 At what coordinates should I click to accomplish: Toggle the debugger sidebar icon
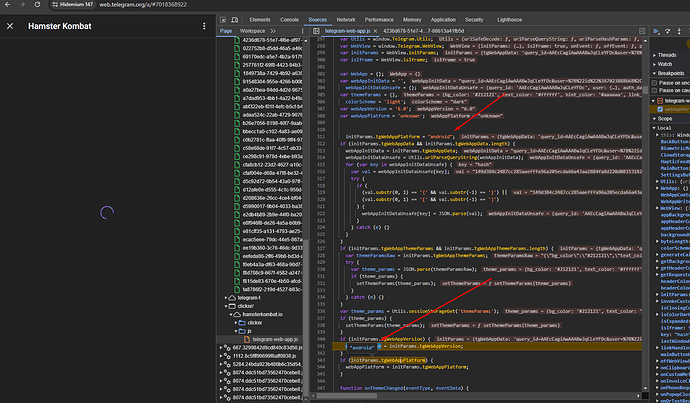pyautogui.click(x=642, y=31)
